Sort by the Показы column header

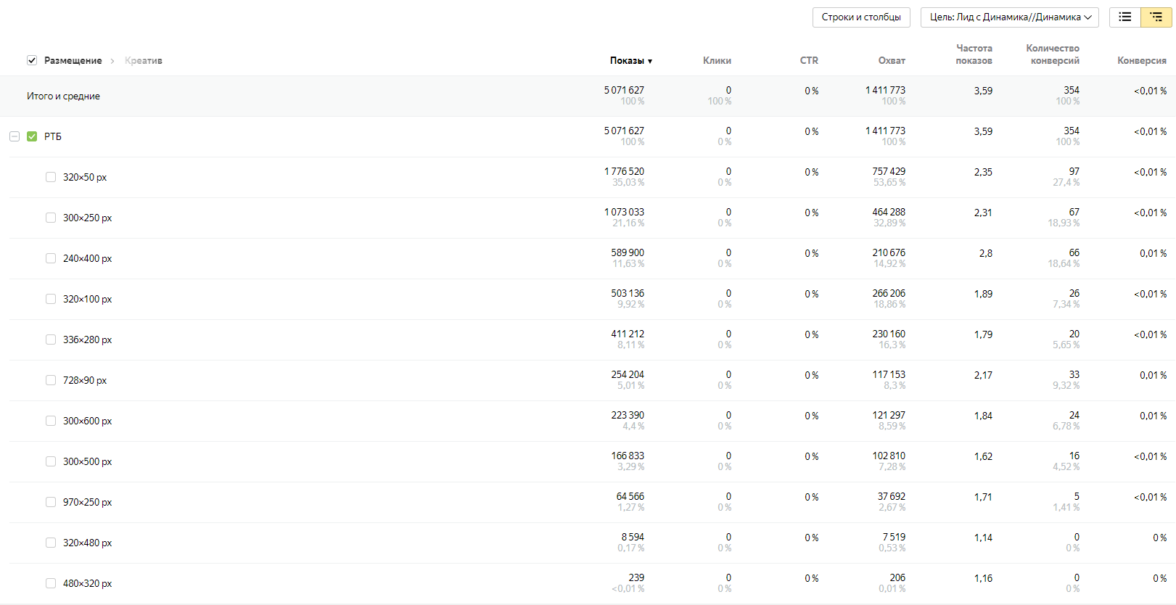630,61
